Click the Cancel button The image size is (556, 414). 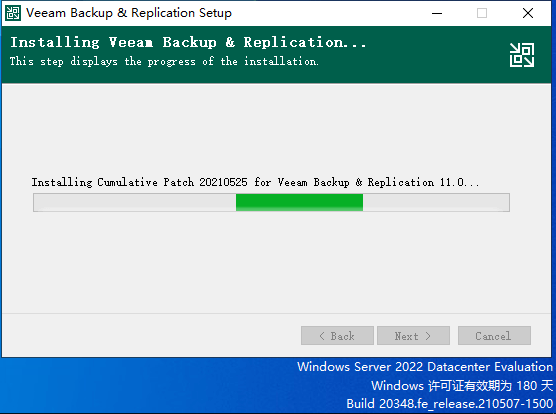(x=494, y=335)
